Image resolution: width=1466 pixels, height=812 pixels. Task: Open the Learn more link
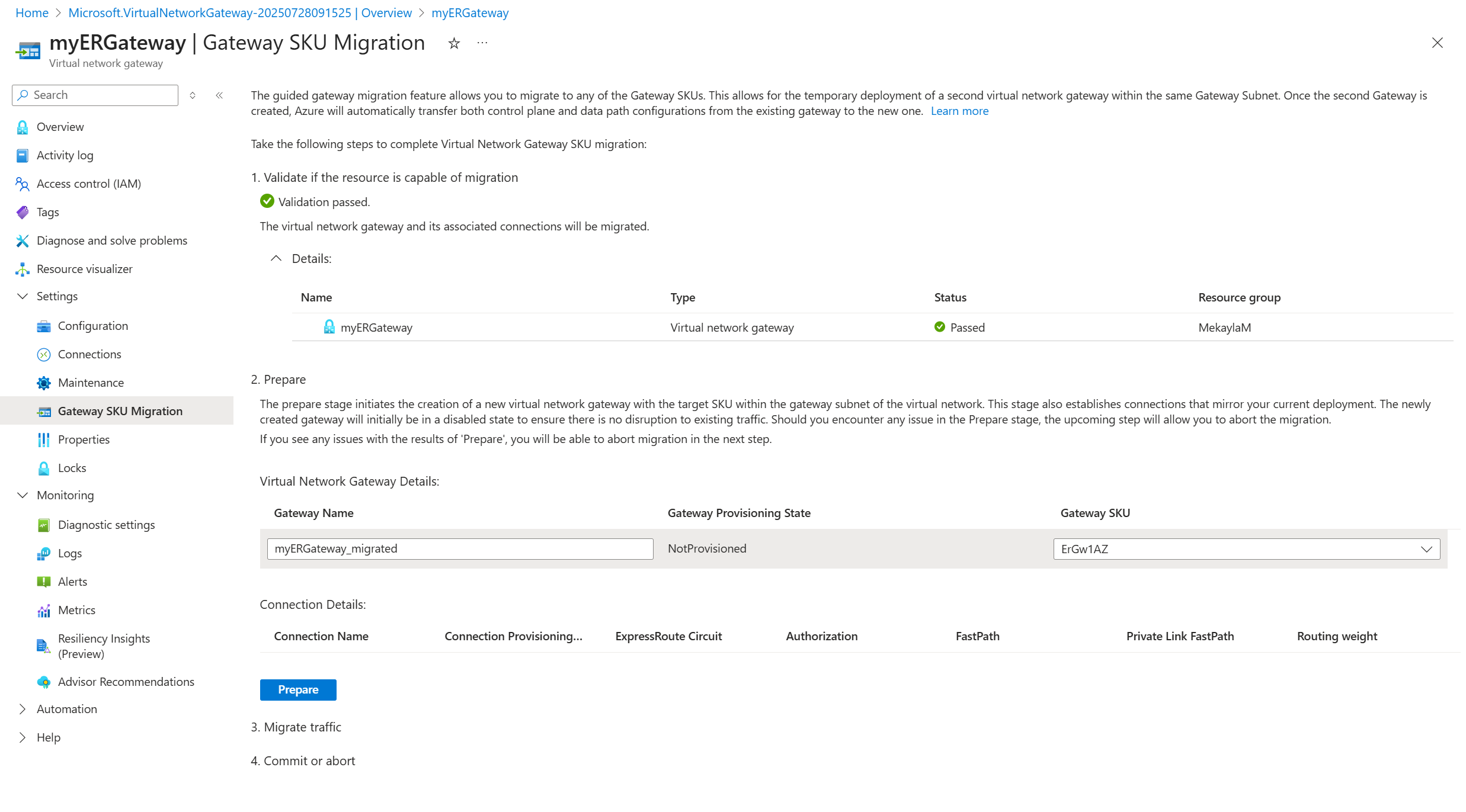coord(959,111)
